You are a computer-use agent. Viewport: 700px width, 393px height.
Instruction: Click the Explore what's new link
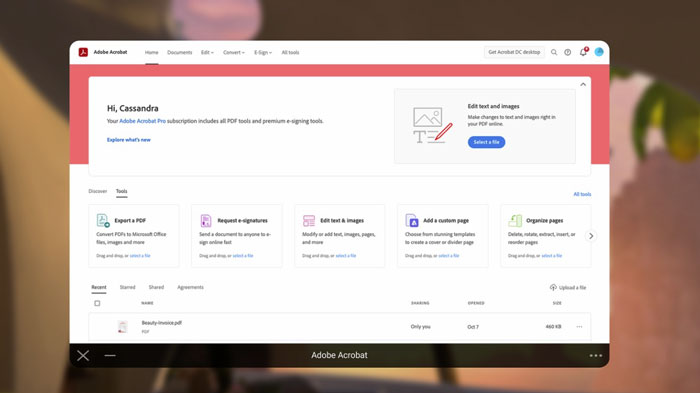point(129,140)
